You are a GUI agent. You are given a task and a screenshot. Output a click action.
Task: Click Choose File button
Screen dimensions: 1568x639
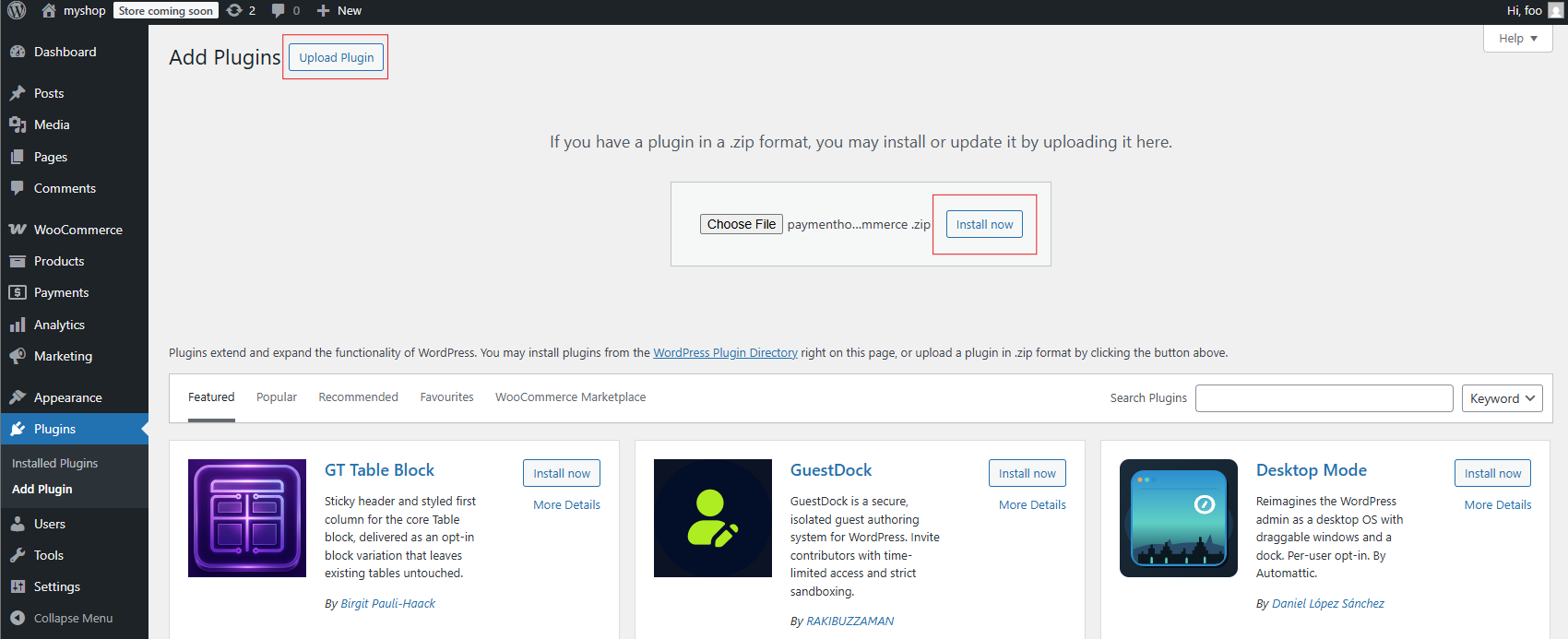[x=742, y=224]
